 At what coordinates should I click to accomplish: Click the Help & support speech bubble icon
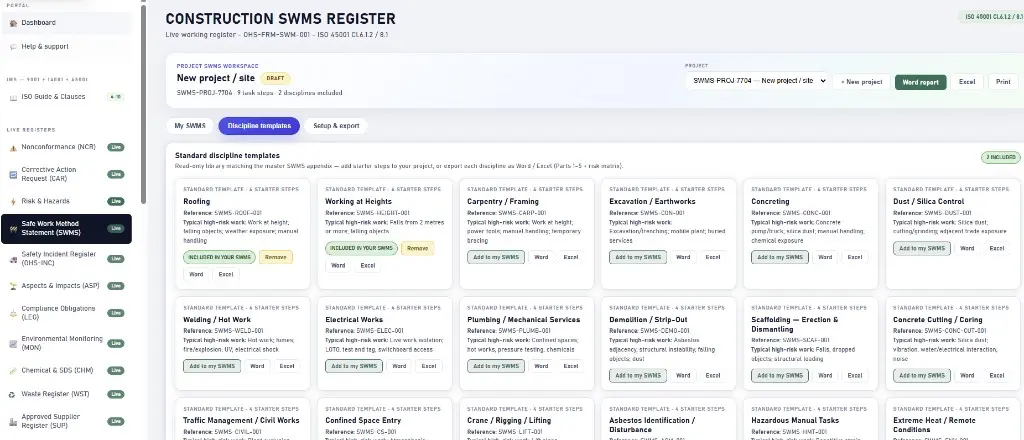click(14, 46)
